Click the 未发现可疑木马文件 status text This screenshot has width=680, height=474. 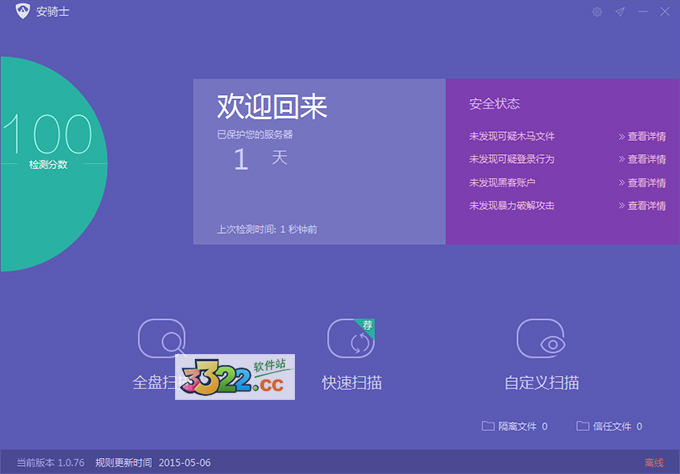(x=512, y=137)
